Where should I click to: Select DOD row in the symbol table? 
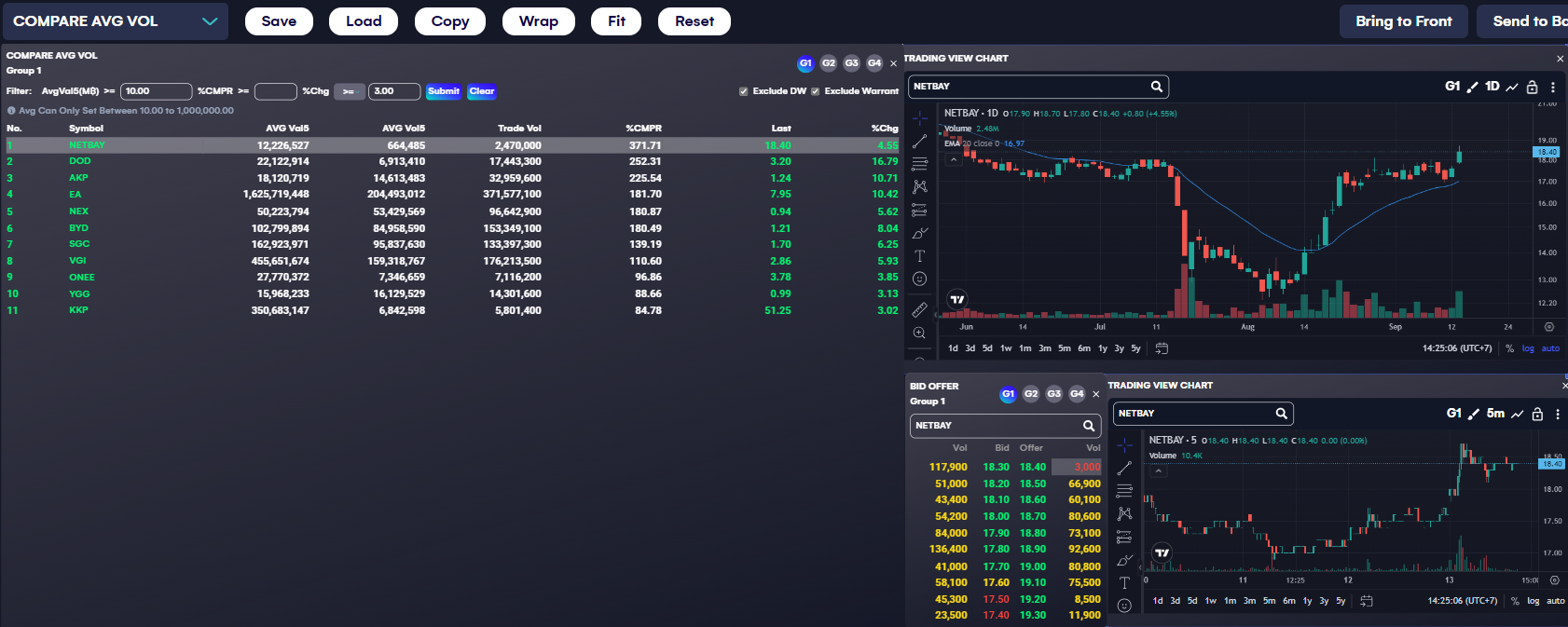[452, 161]
